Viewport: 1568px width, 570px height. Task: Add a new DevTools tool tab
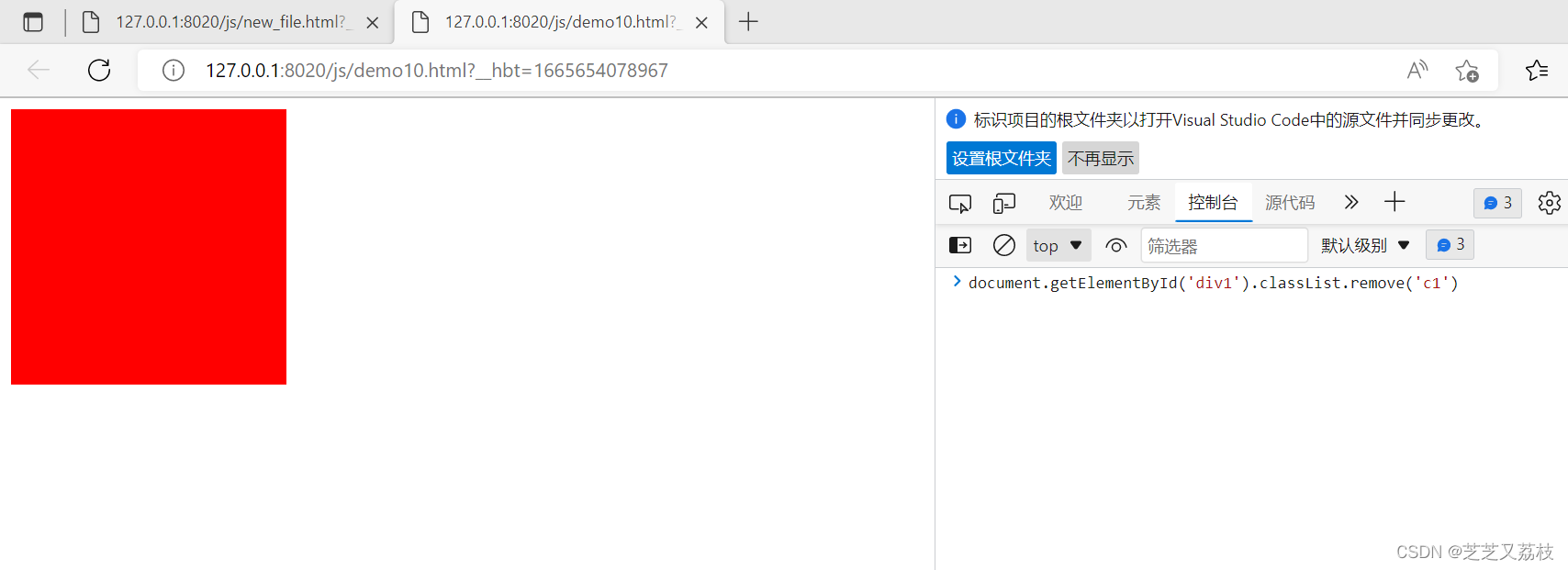coord(1394,202)
